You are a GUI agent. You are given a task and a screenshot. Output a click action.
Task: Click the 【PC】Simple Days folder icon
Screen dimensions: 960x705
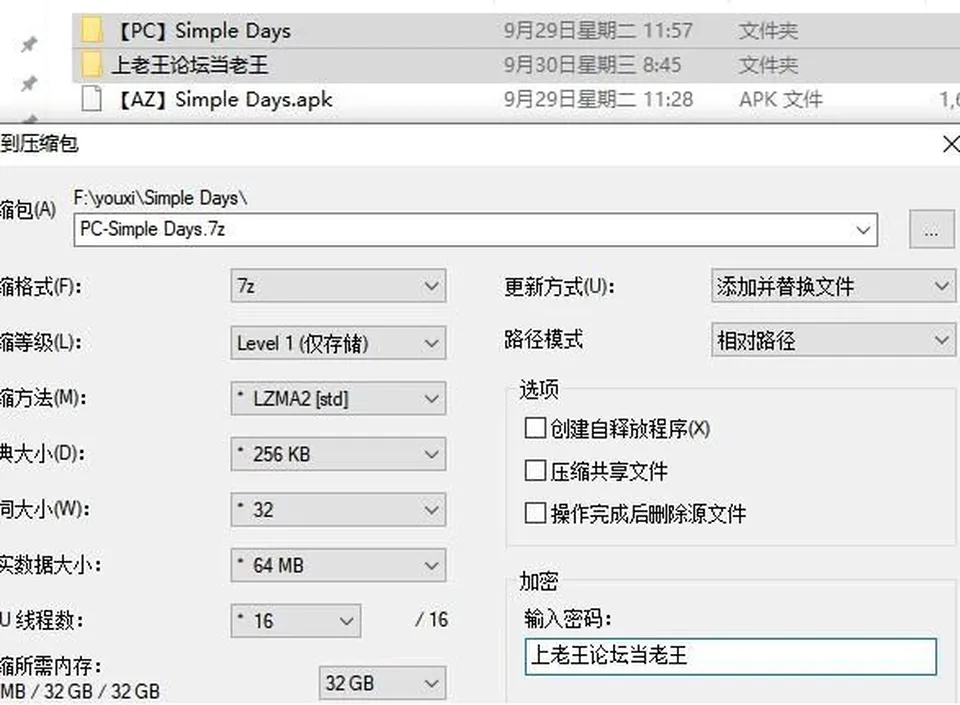(x=92, y=30)
